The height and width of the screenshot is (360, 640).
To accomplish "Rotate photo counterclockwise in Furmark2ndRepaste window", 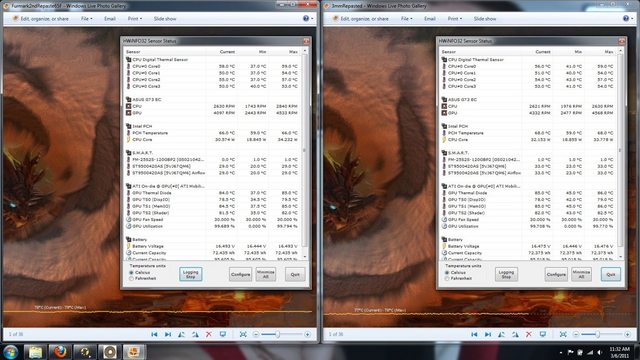I will 182,334.
